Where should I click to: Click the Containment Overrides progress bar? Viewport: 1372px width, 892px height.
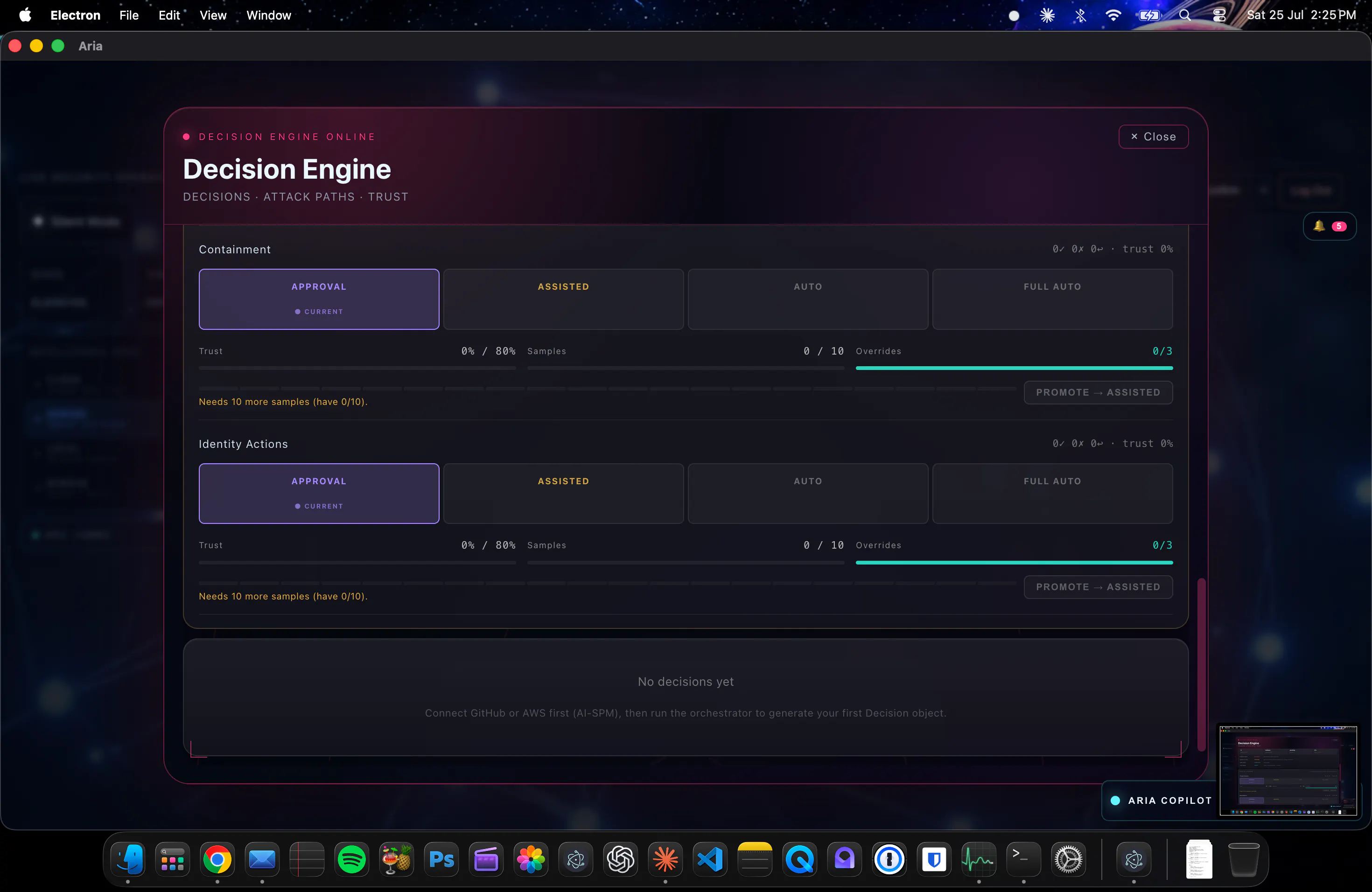coord(1014,368)
